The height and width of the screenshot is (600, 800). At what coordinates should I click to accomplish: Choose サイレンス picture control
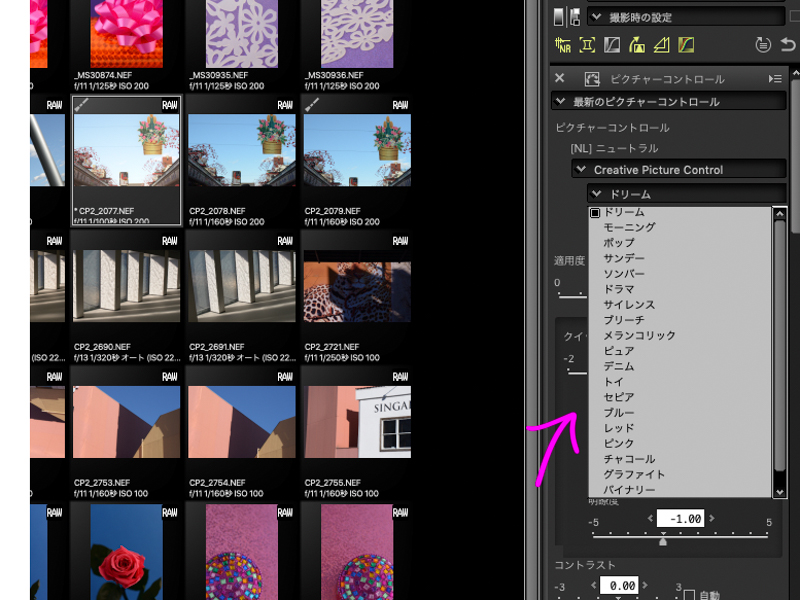pyautogui.click(x=681, y=304)
